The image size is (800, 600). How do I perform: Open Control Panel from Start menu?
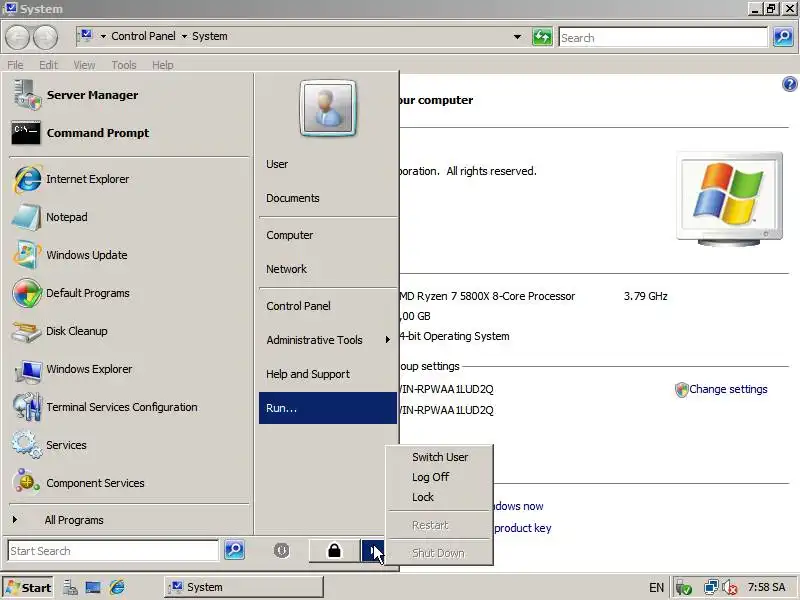click(328, 306)
